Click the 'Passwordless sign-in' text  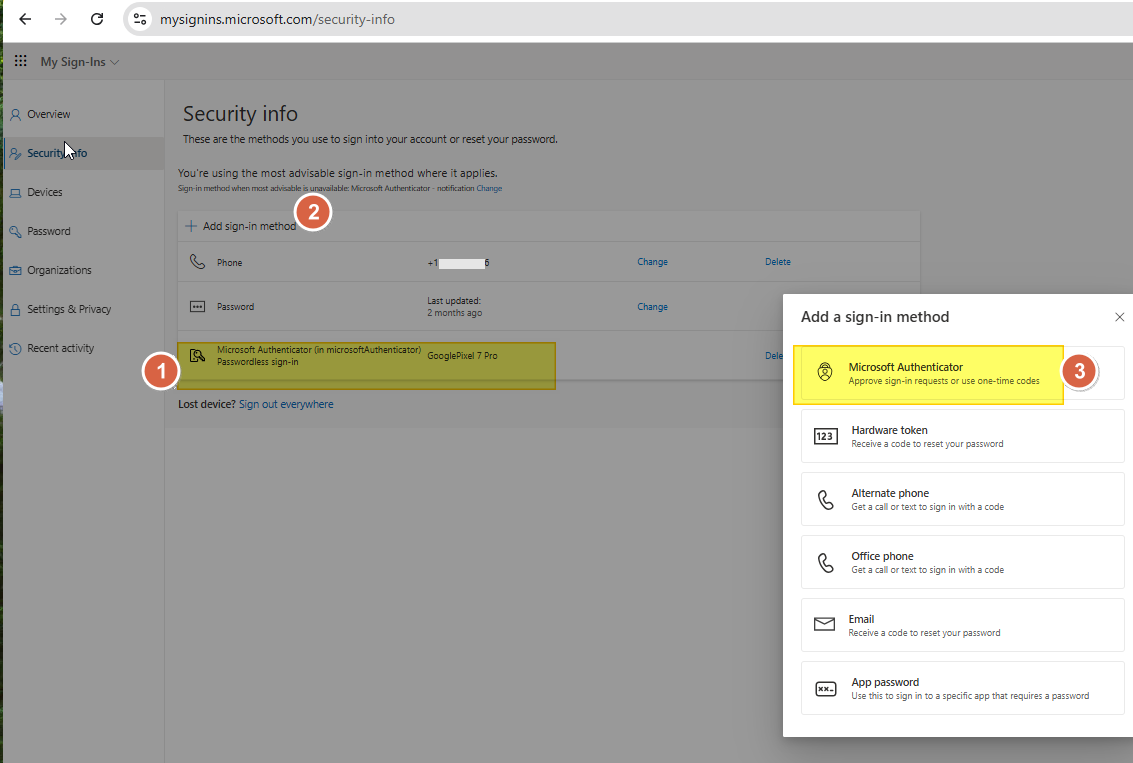258,362
